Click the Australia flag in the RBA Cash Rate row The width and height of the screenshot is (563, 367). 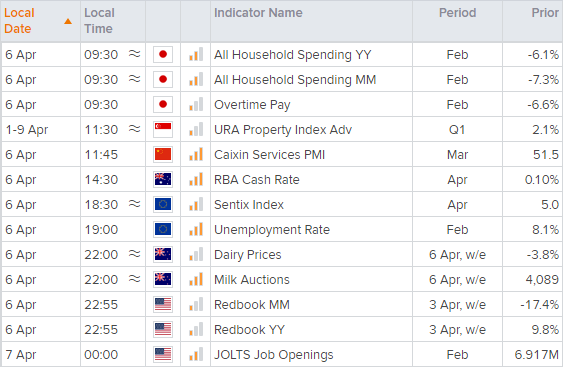pyautogui.click(x=163, y=180)
